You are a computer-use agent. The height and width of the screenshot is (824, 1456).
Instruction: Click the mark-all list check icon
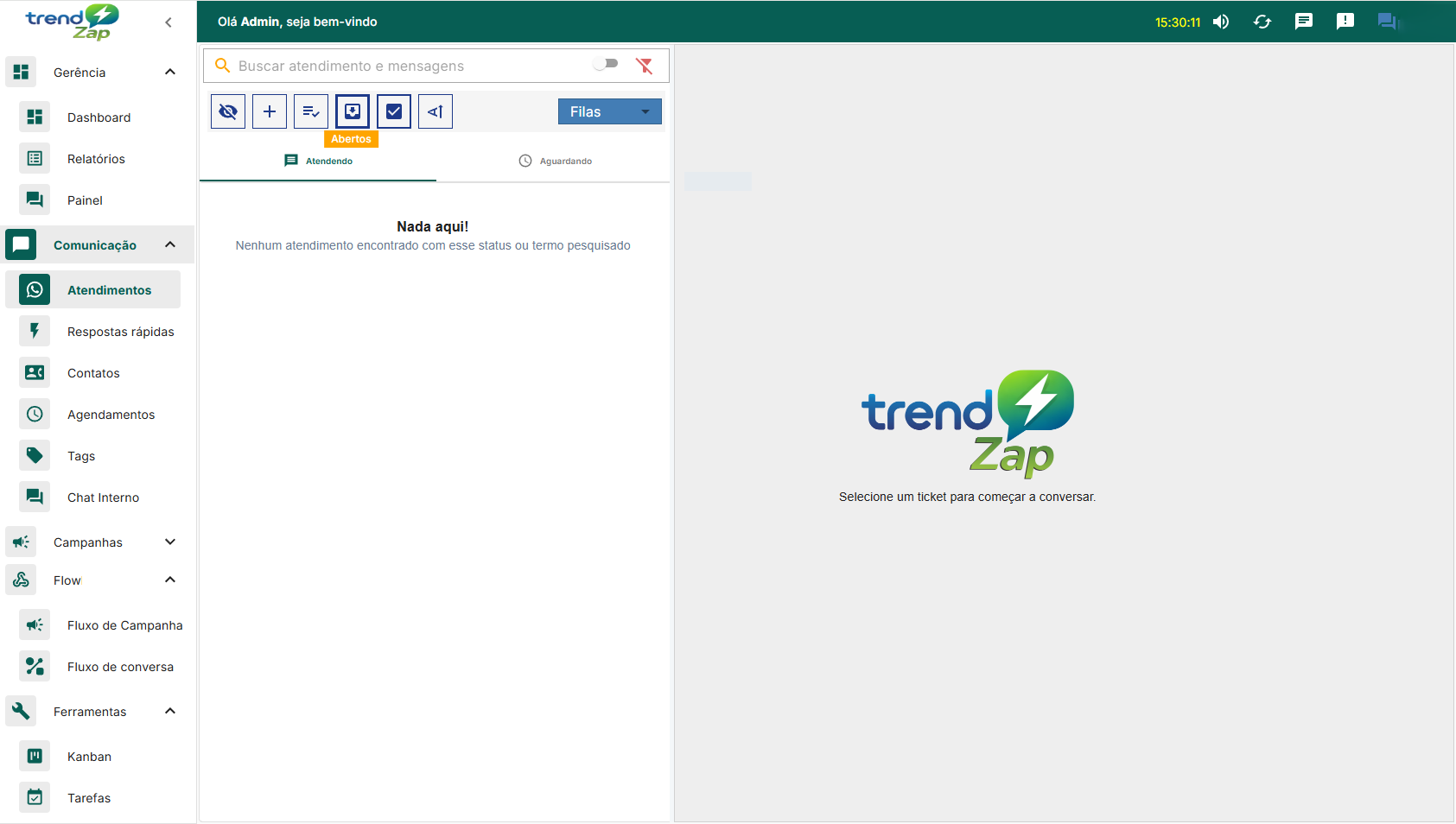(311, 111)
